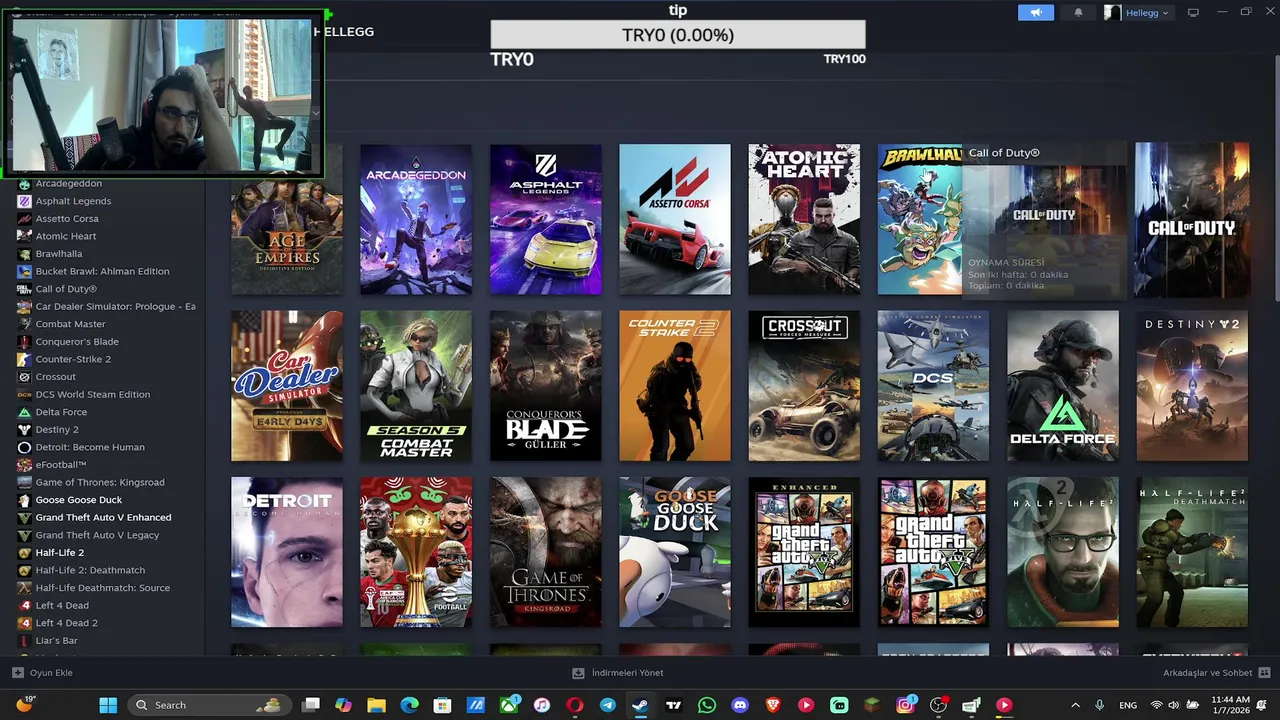Select Left 4 Dead 2 sidebar icon
1280x720 pixels.
[x=24, y=623]
